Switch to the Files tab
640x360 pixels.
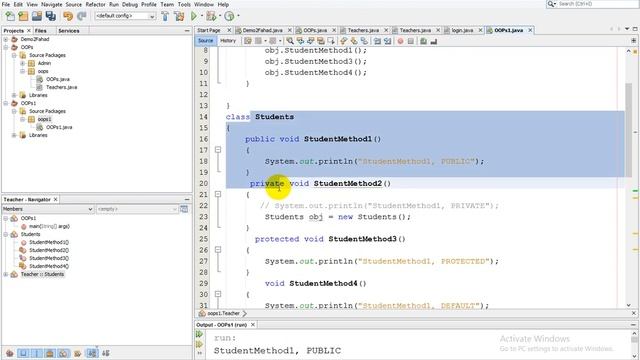coord(40,31)
